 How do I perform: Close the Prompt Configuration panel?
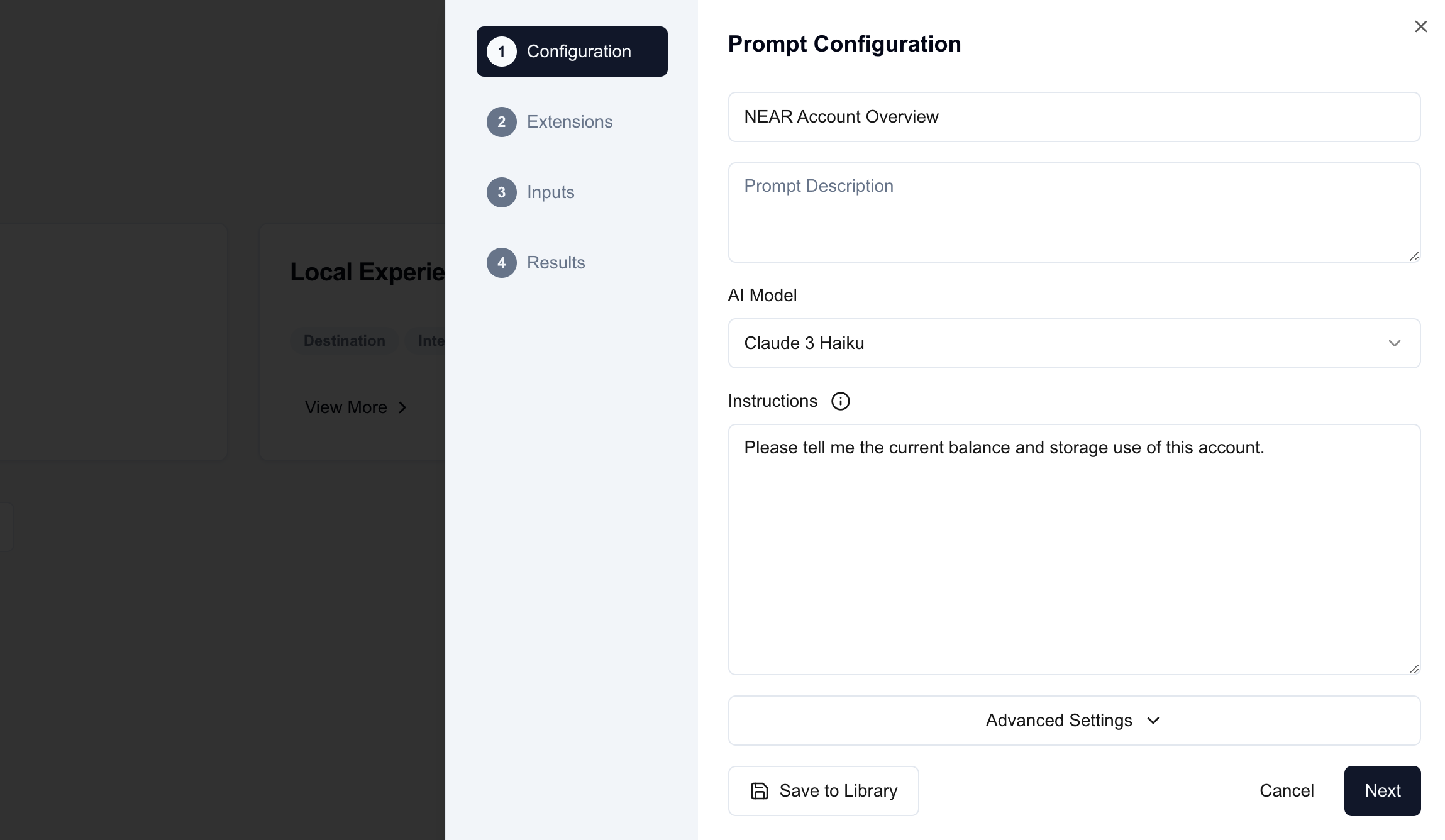tap(1420, 26)
